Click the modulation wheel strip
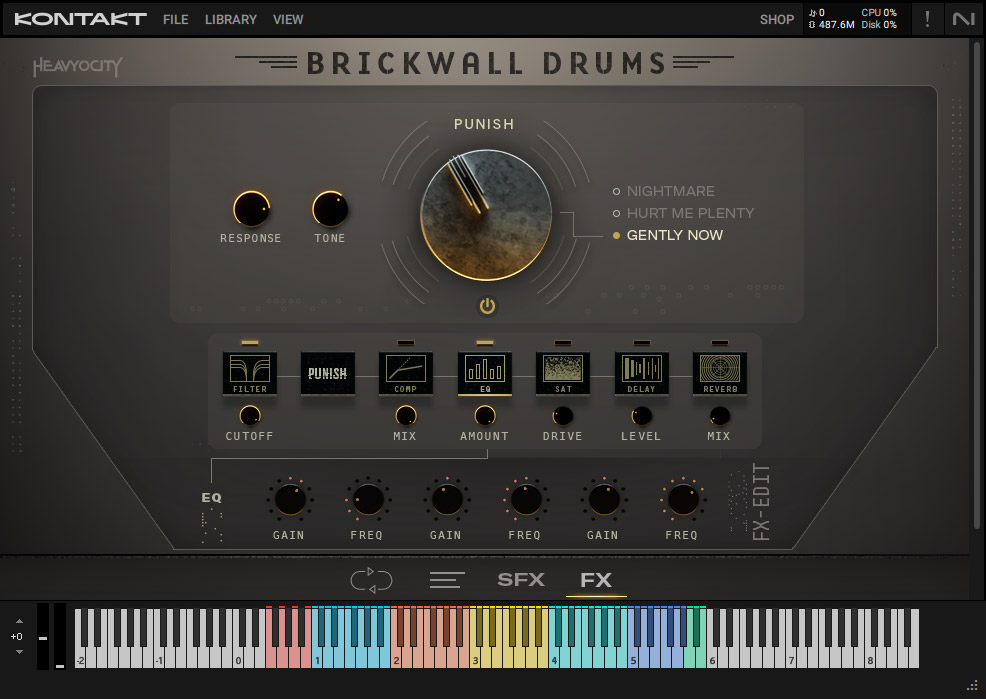The image size is (986, 699). (60, 636)
